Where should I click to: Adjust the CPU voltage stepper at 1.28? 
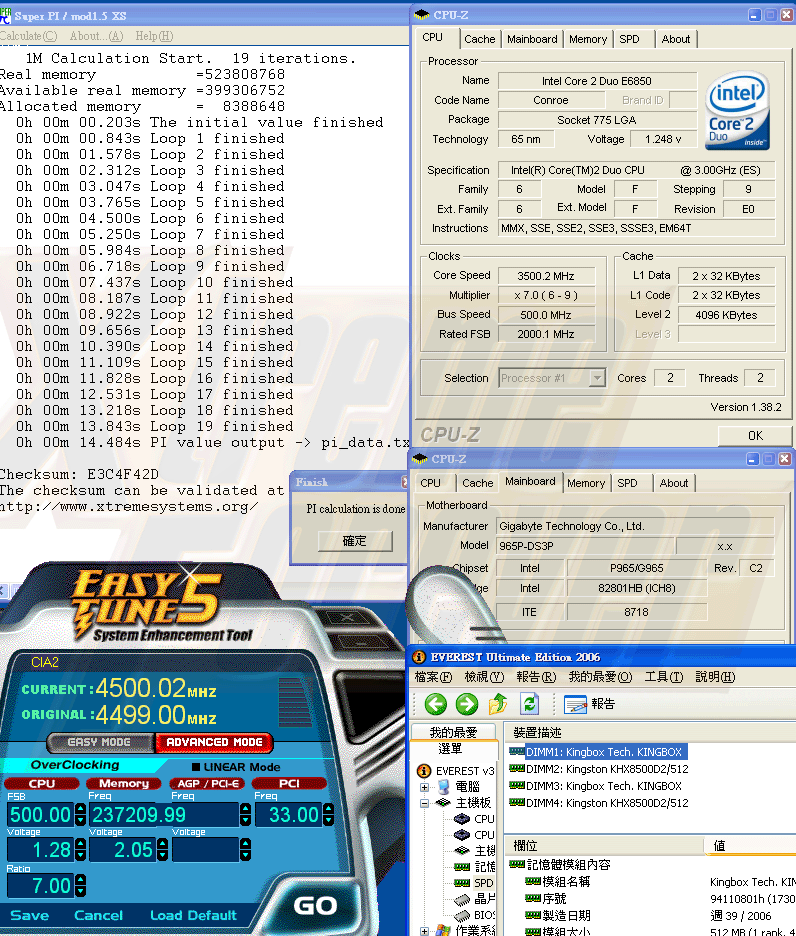tap(81, 850)
